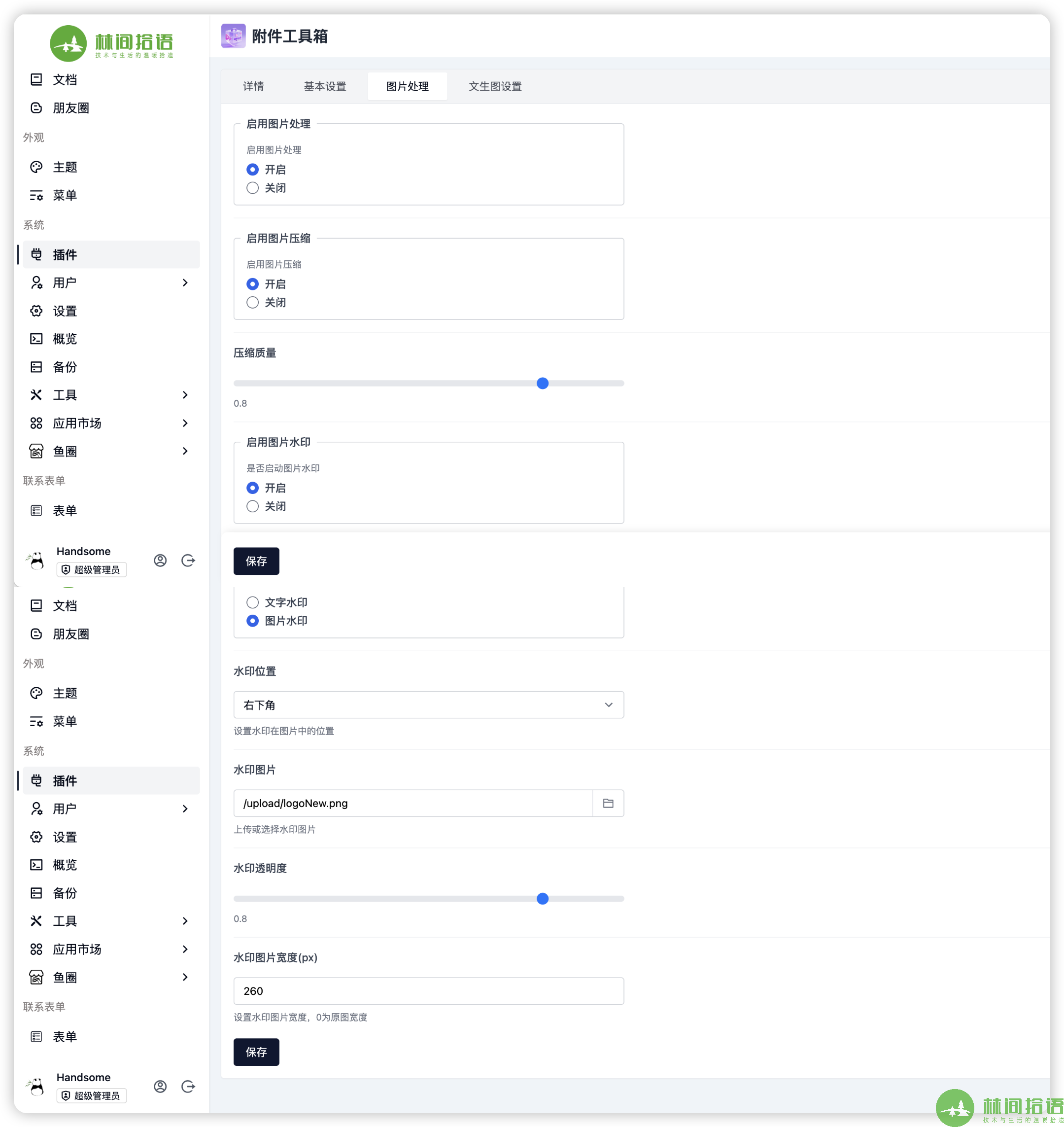Open the user profile icon beside Handsome

click(x=161, y=561)
